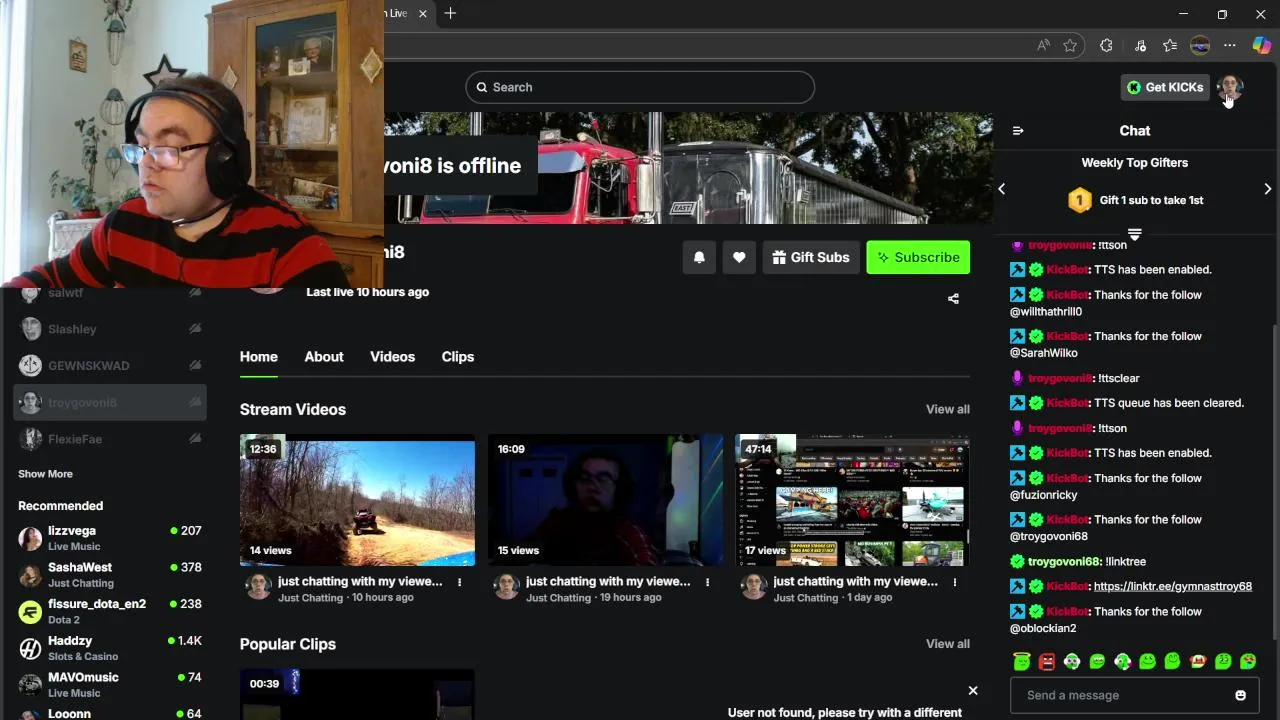Open FlexieFae in followed channels
The height and width of the screenshot is (720, 1280).
click(110, 439)
